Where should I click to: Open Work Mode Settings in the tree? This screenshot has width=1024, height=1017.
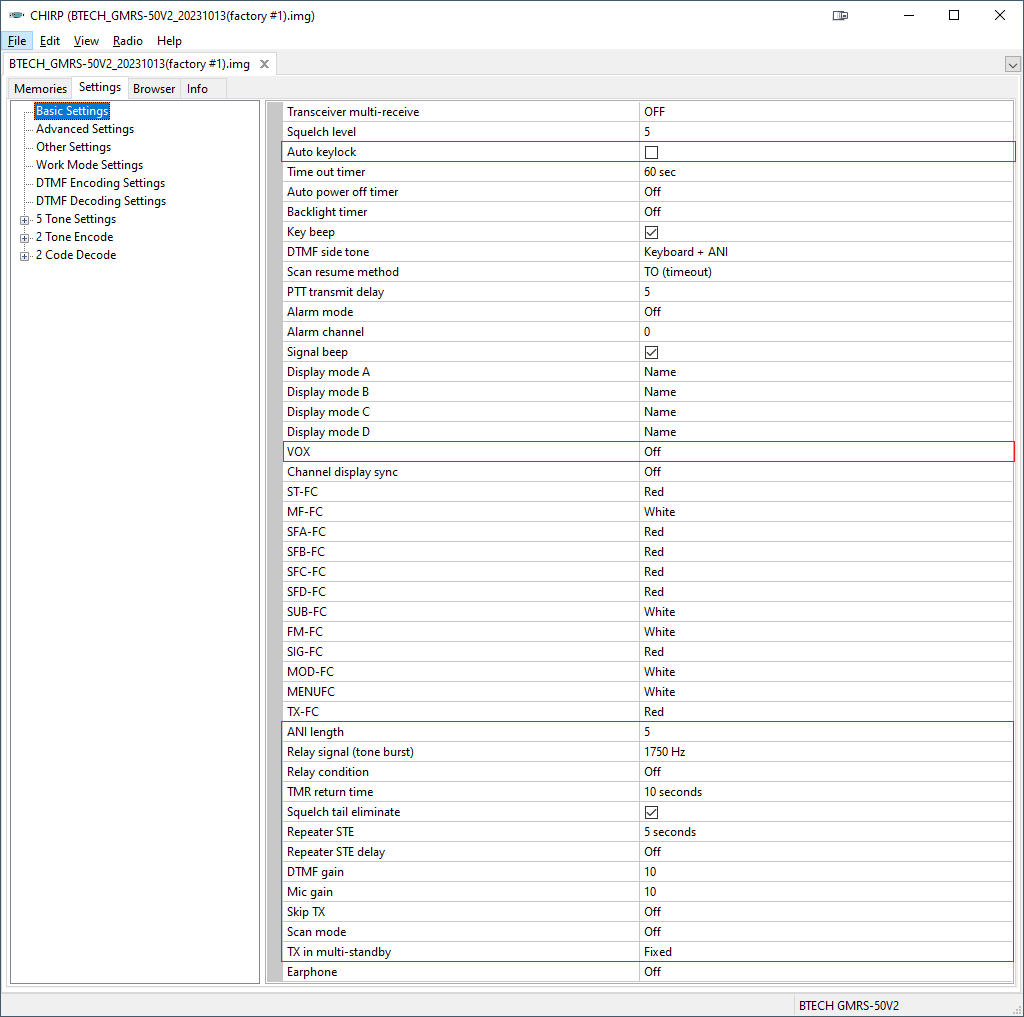[x=89, y=165]
